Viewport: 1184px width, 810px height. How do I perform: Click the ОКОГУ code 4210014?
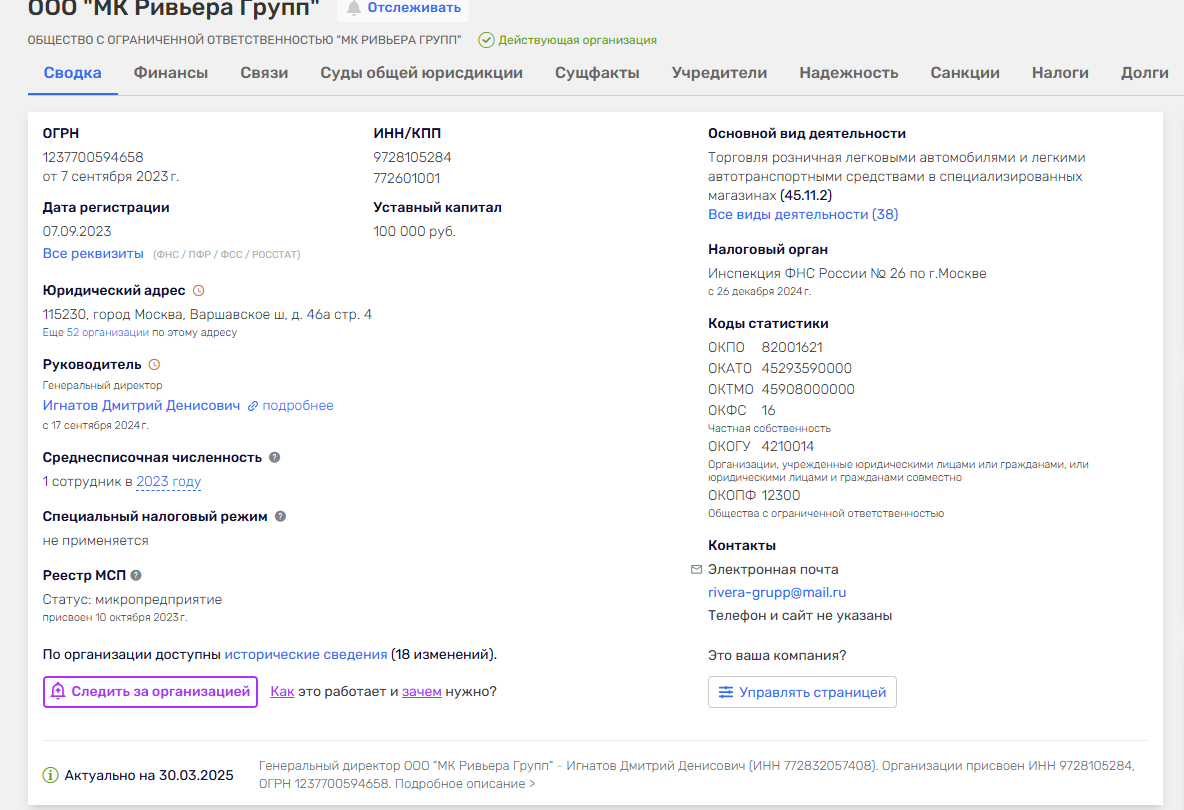(x=788, y=446)
